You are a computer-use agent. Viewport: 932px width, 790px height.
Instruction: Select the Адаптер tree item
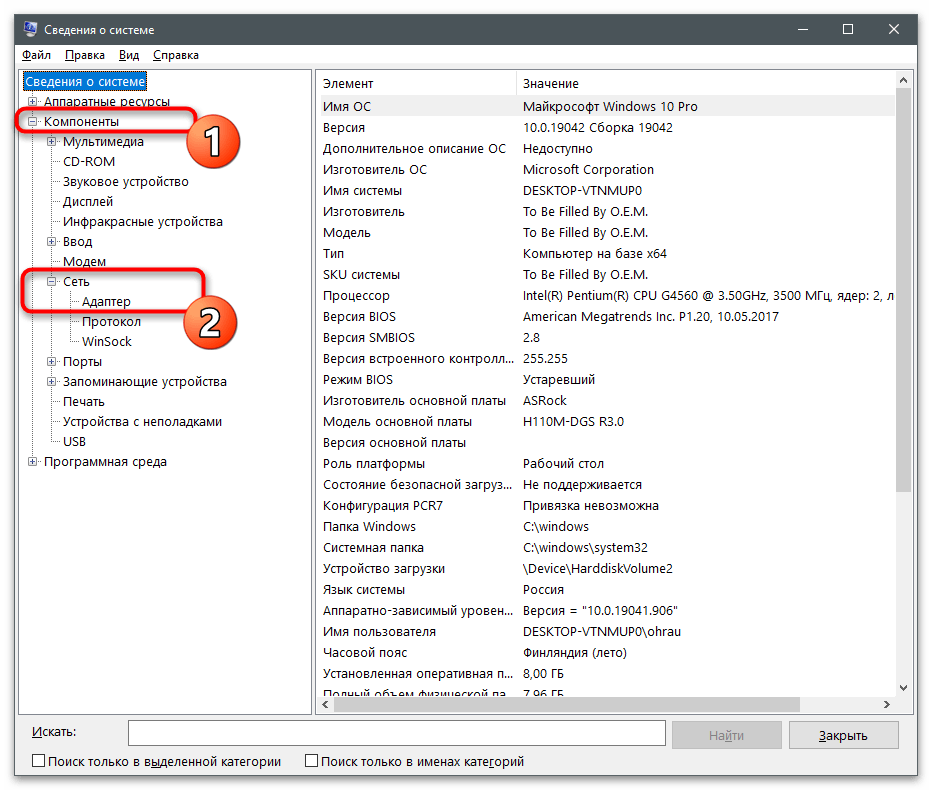(106, 302)
